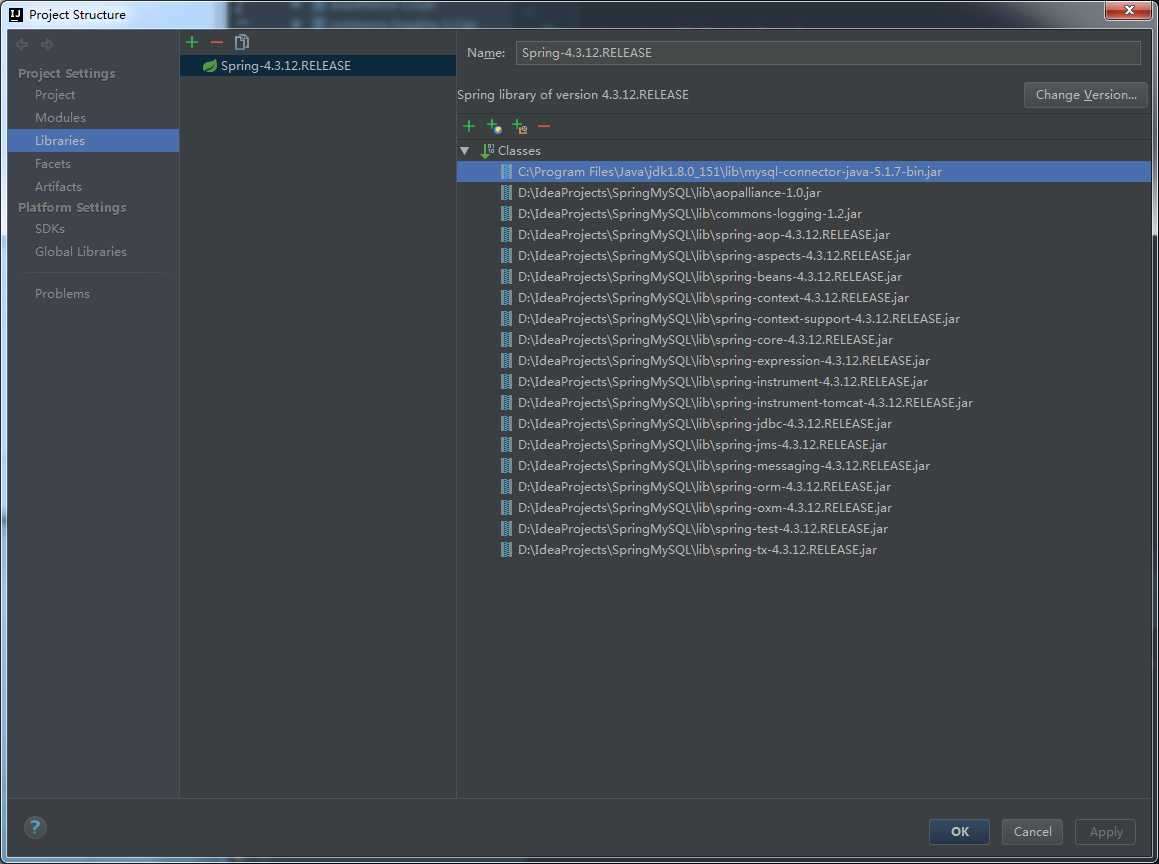1159x864 pixels.
Task: Click the IntelliJ logo in title bar
Action: point(16,14)
